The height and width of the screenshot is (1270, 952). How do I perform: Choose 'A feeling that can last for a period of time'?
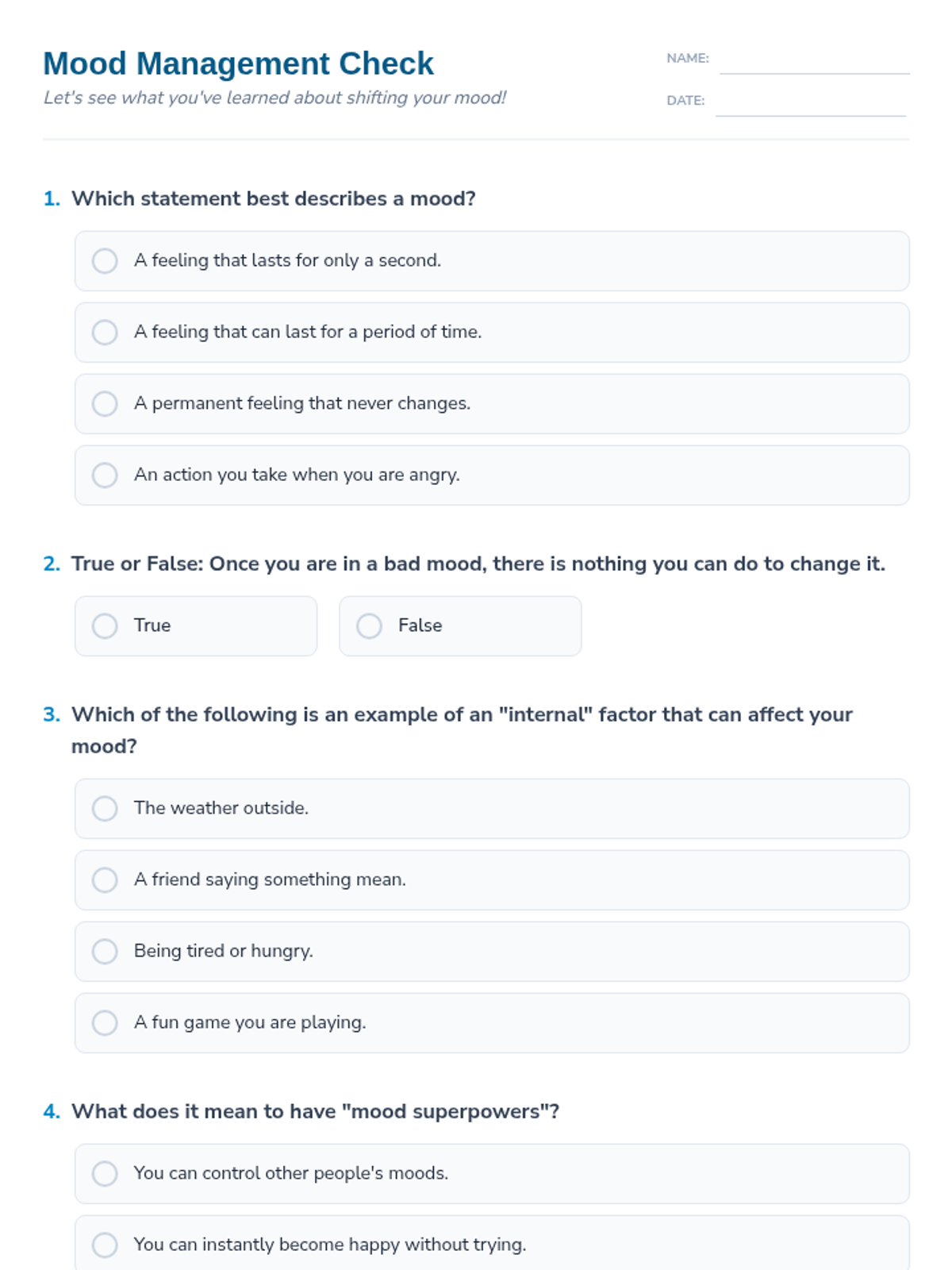492,333
